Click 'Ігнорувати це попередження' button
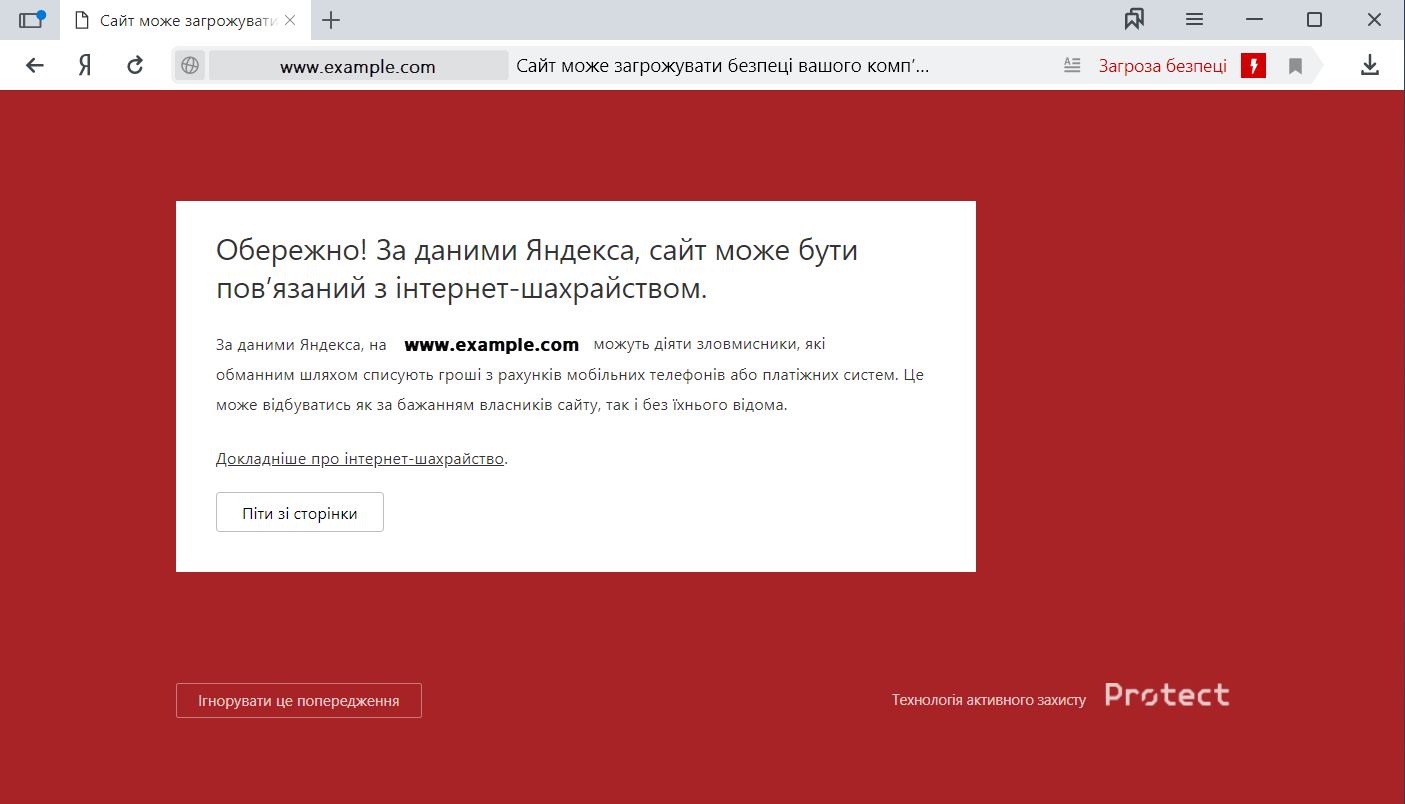This screenshot has height=804, width=1405. [299, 700]
